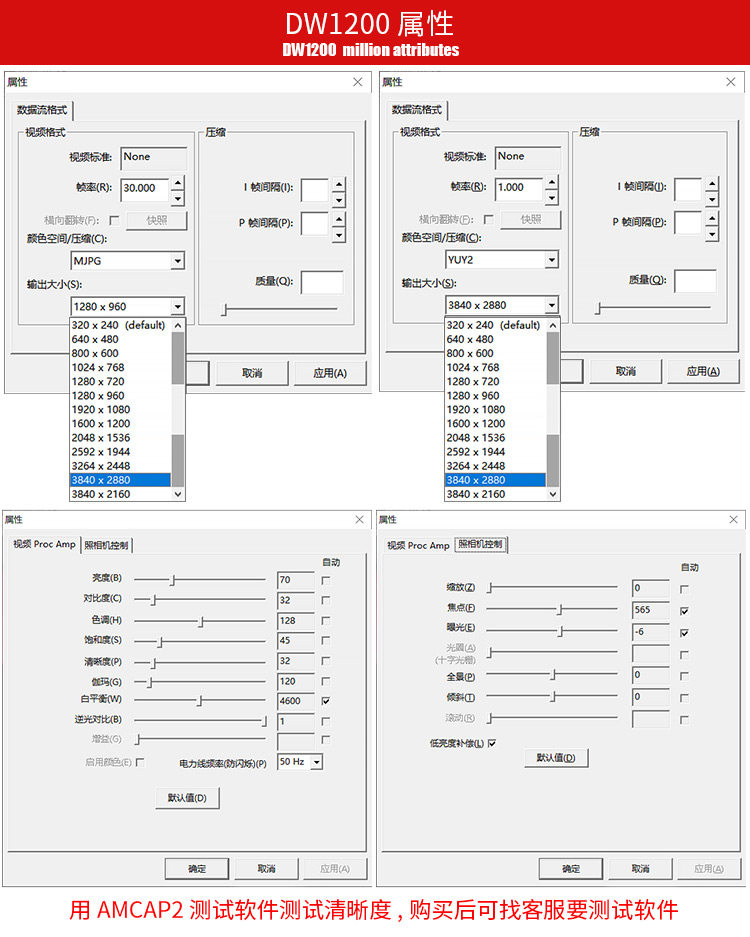
Task: Open the MJPG color space dropdown
Action: (x=177, y=261)
